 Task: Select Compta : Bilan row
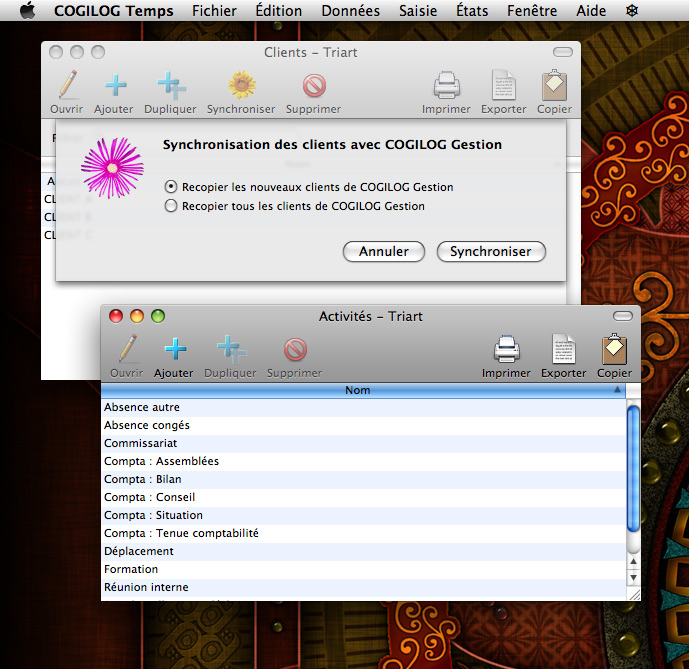click(363, 480)
